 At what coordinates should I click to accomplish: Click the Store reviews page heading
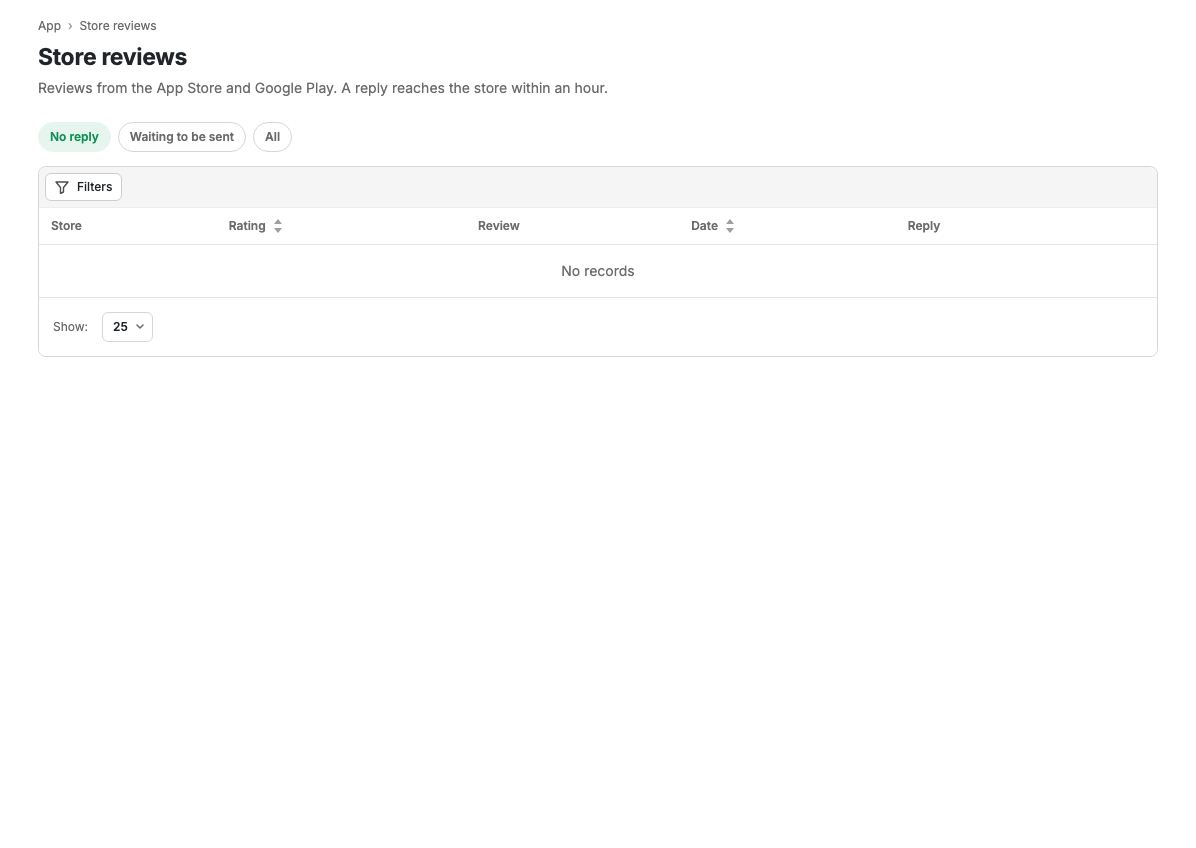click(112, 57)
